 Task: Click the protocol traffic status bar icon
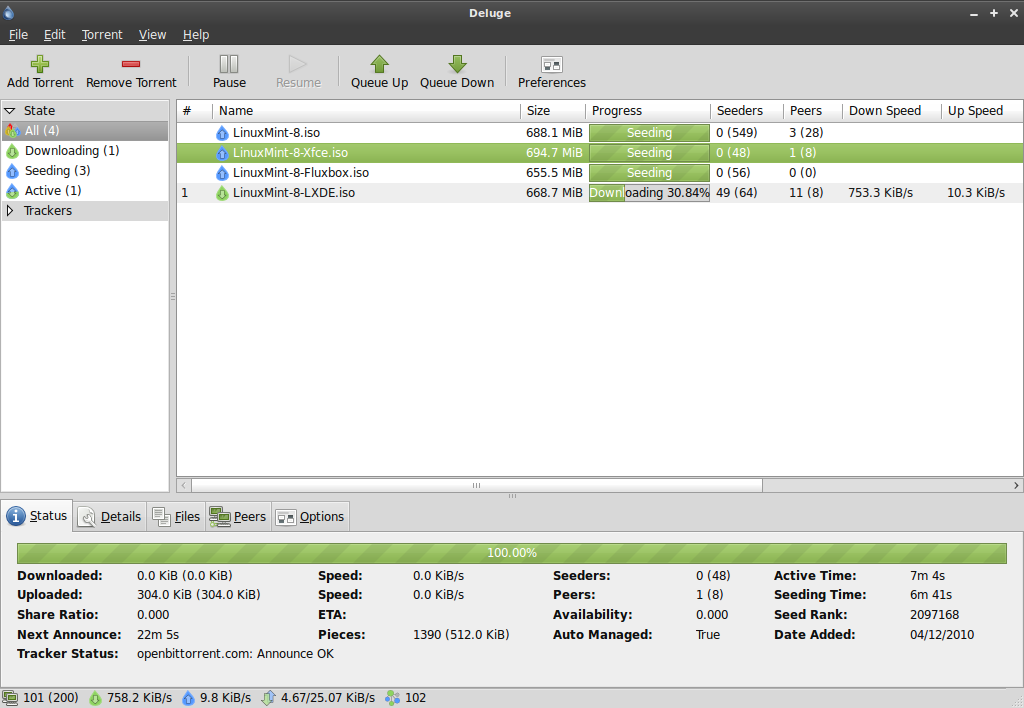click(x=268, y=698)
